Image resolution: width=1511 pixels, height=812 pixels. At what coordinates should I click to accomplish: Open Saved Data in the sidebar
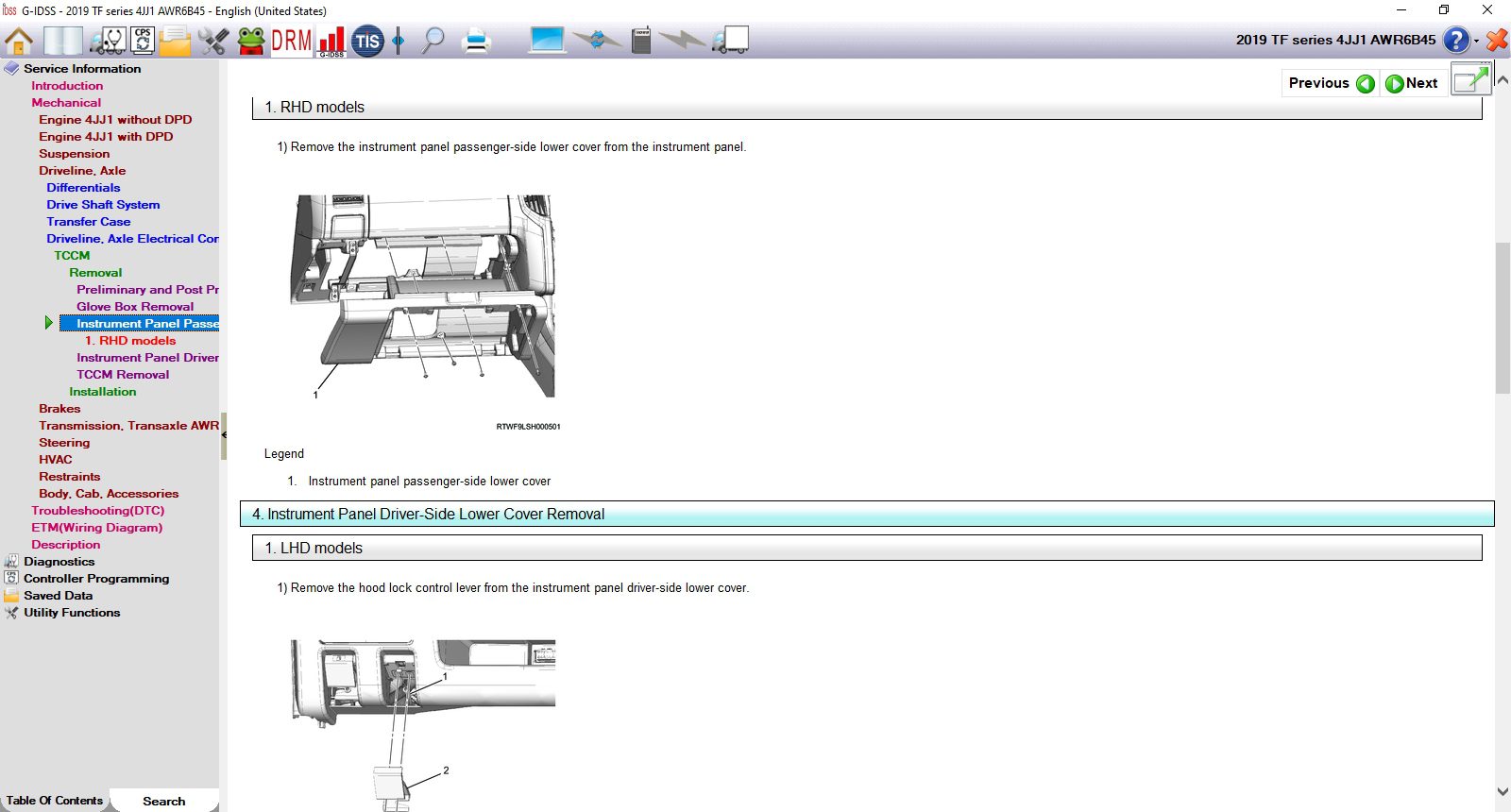click(x=58, y=596)
